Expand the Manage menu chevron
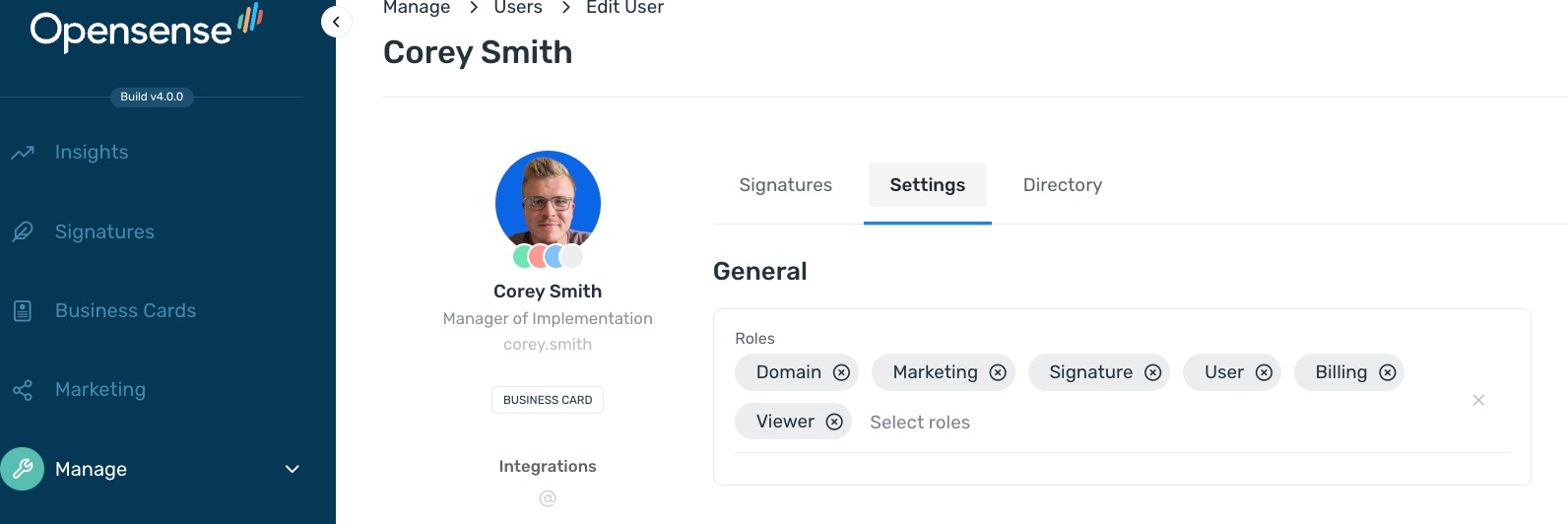This screenshot has width=1568, height=524. (x=293, y=469)
